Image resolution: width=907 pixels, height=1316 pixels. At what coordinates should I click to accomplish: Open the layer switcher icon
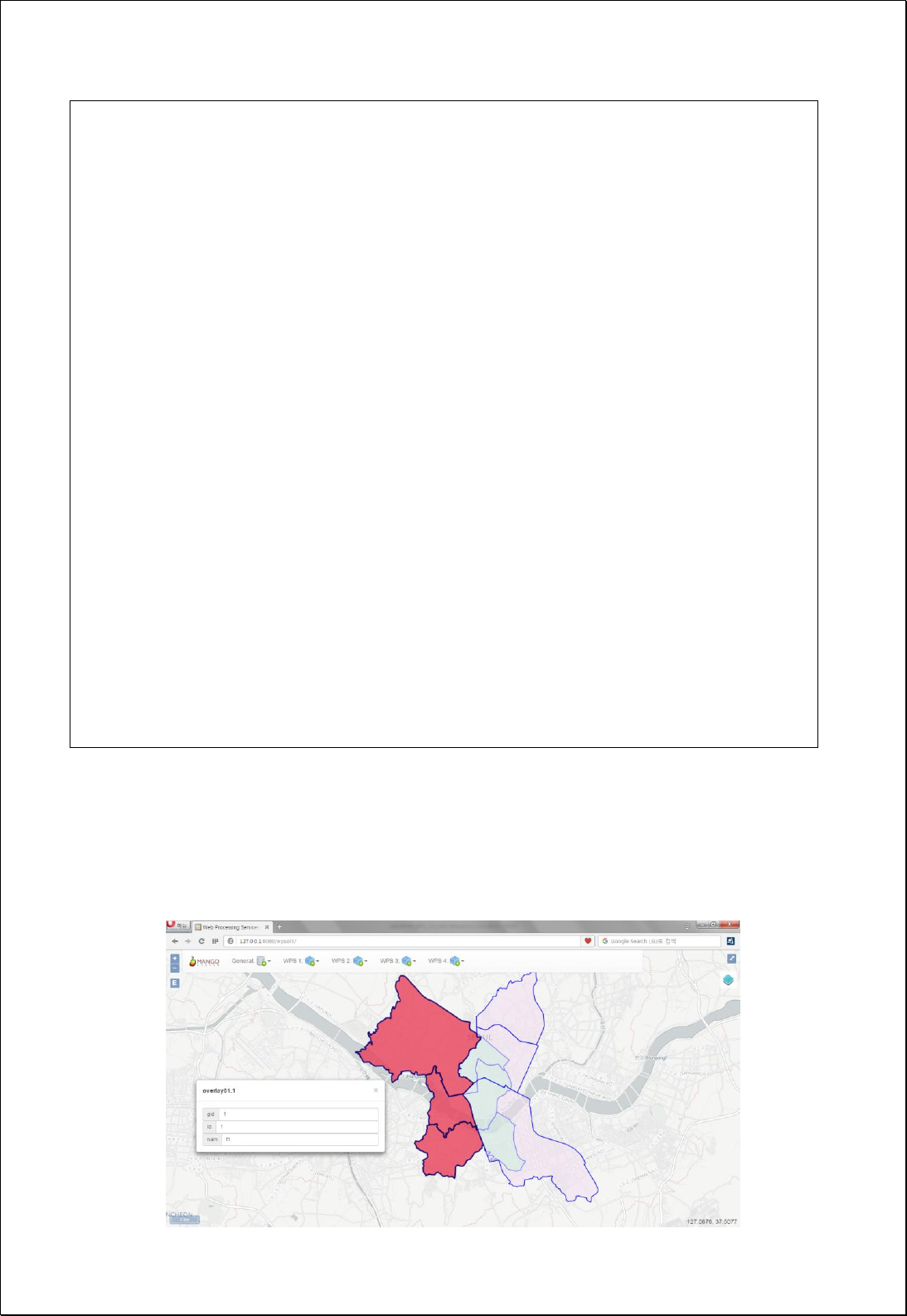point(728,979)
